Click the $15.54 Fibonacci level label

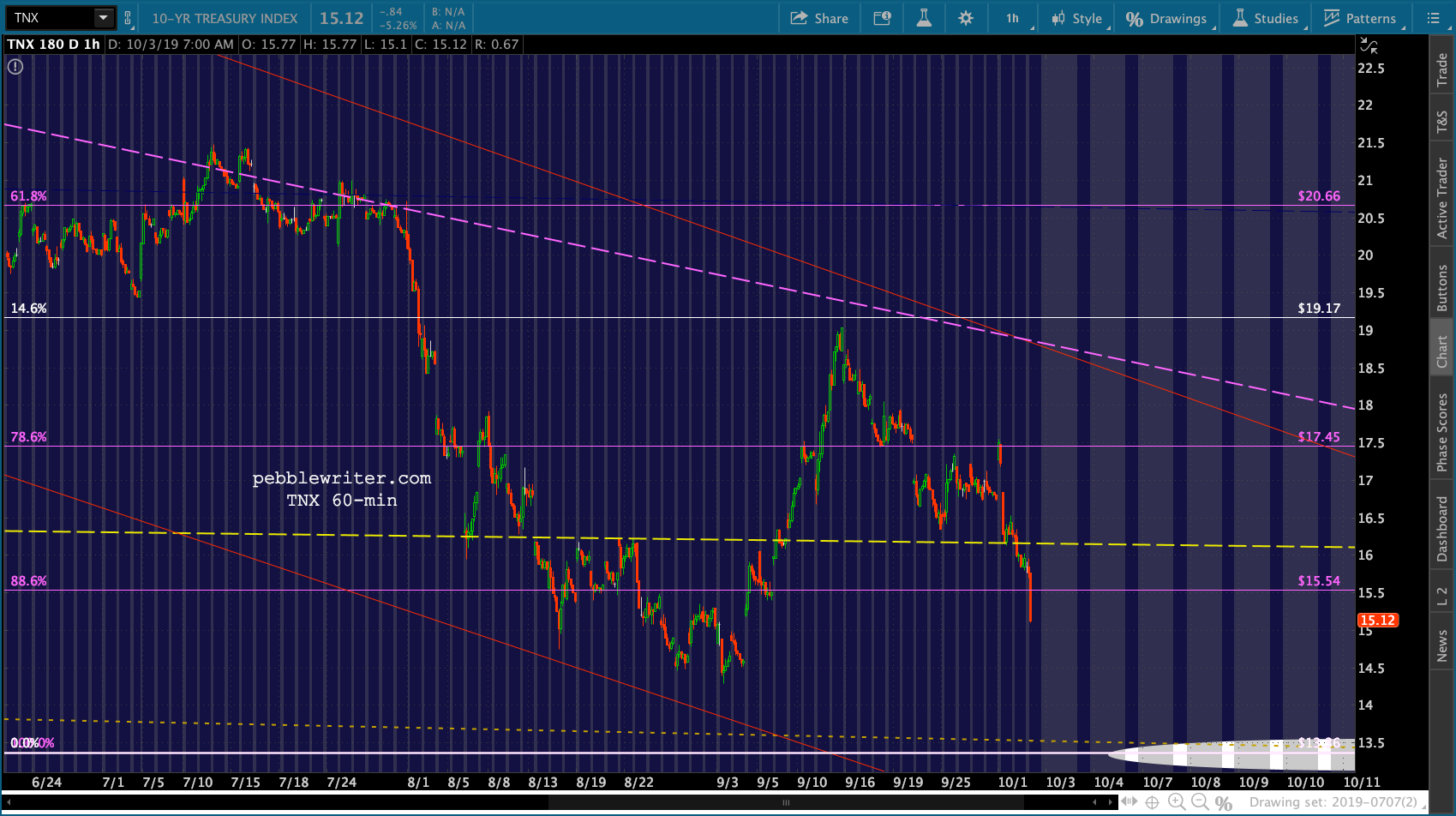click(1319, 581)
